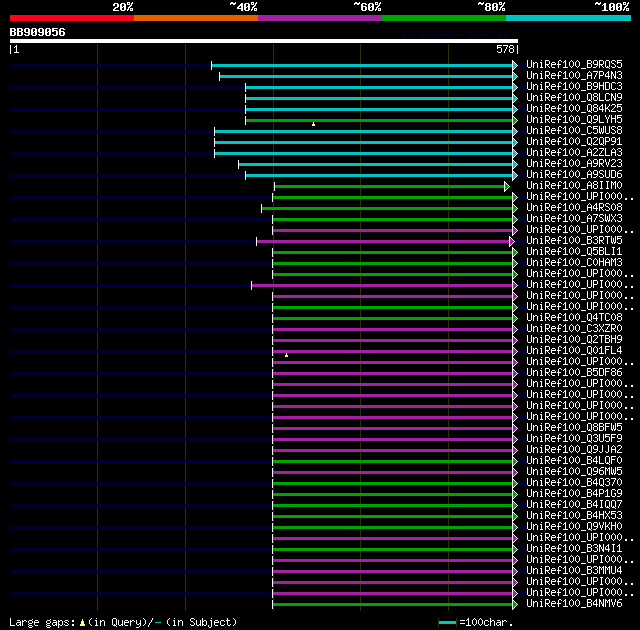Click the green arrowhead of the UniRef100_A8IIM0 row
Viewport: 640px width, 630px height.
[x=507, y=186]
